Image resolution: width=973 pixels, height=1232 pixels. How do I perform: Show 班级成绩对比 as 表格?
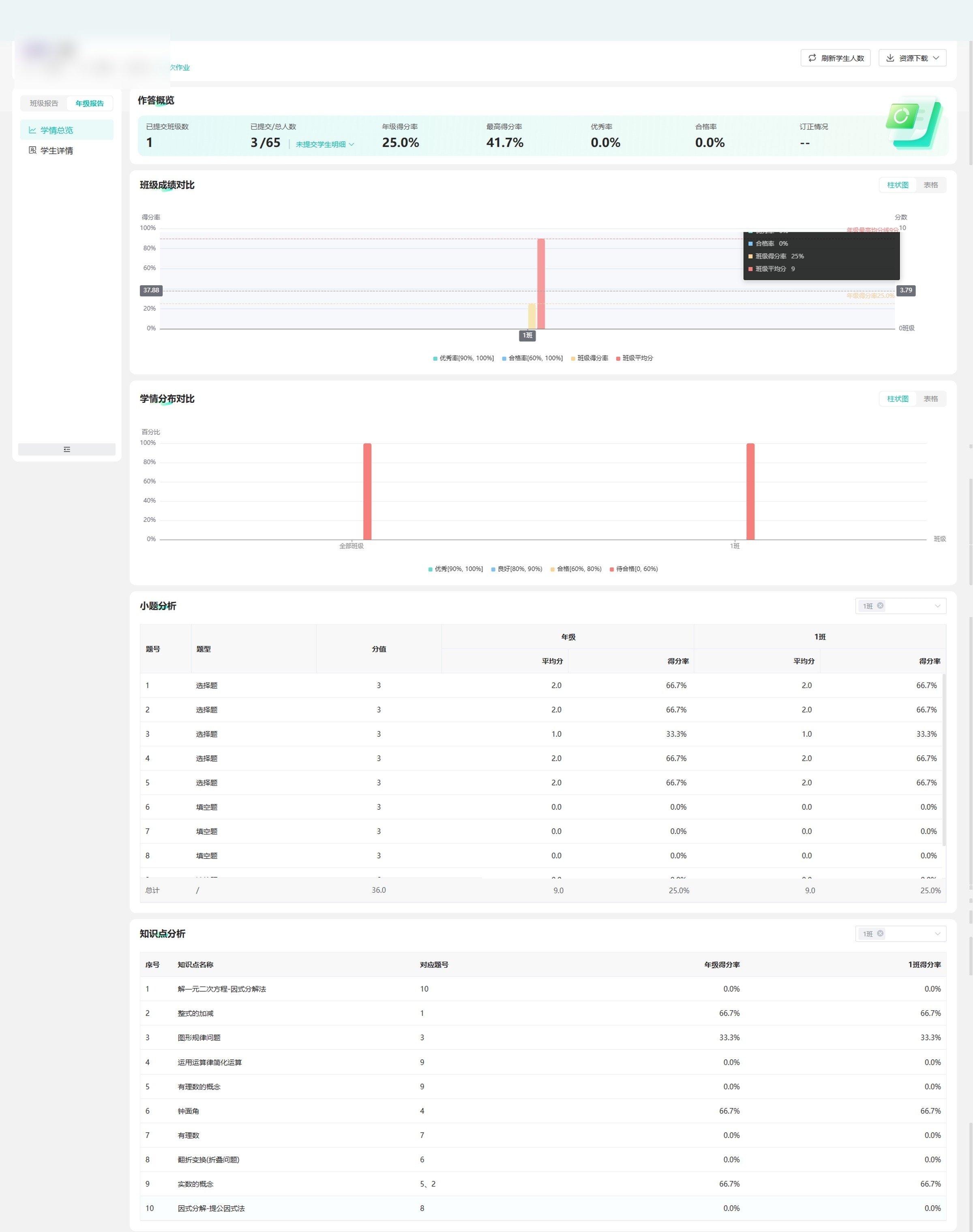[x=930, y=185]
